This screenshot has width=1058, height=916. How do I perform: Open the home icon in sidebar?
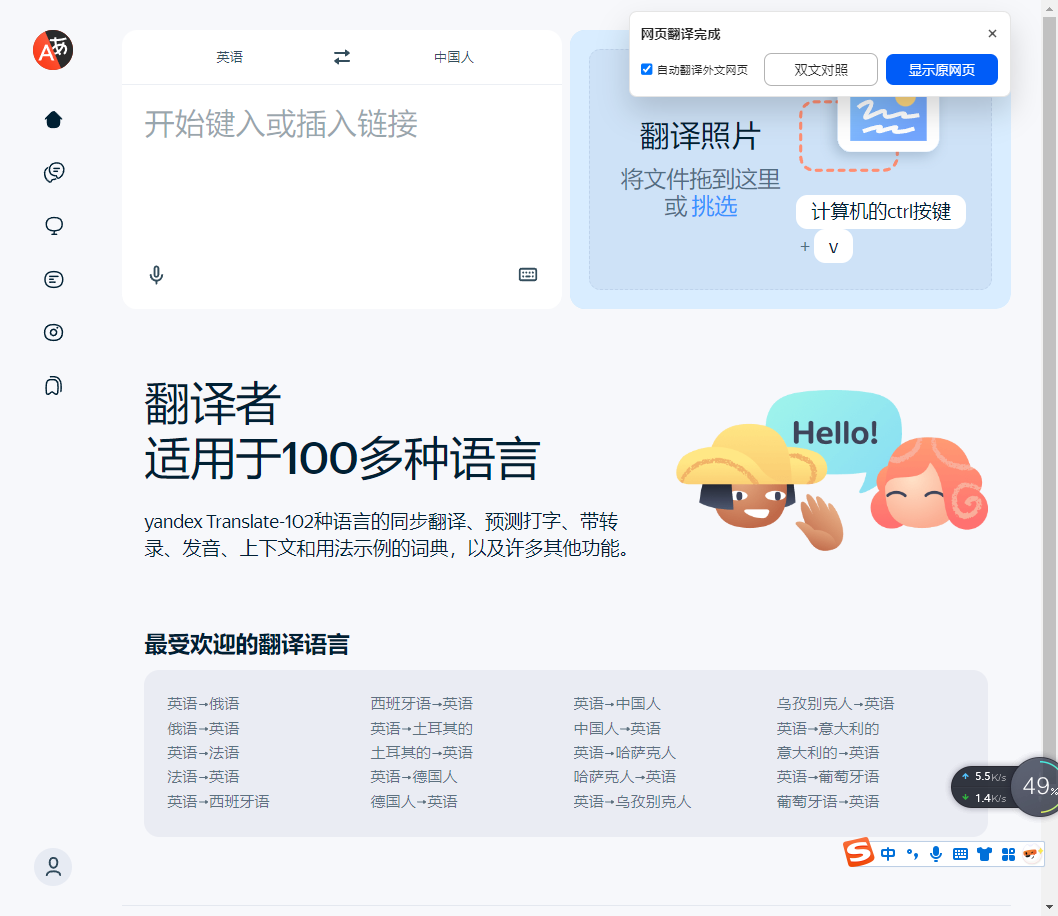pyautogui.click(x=53, y=119)
